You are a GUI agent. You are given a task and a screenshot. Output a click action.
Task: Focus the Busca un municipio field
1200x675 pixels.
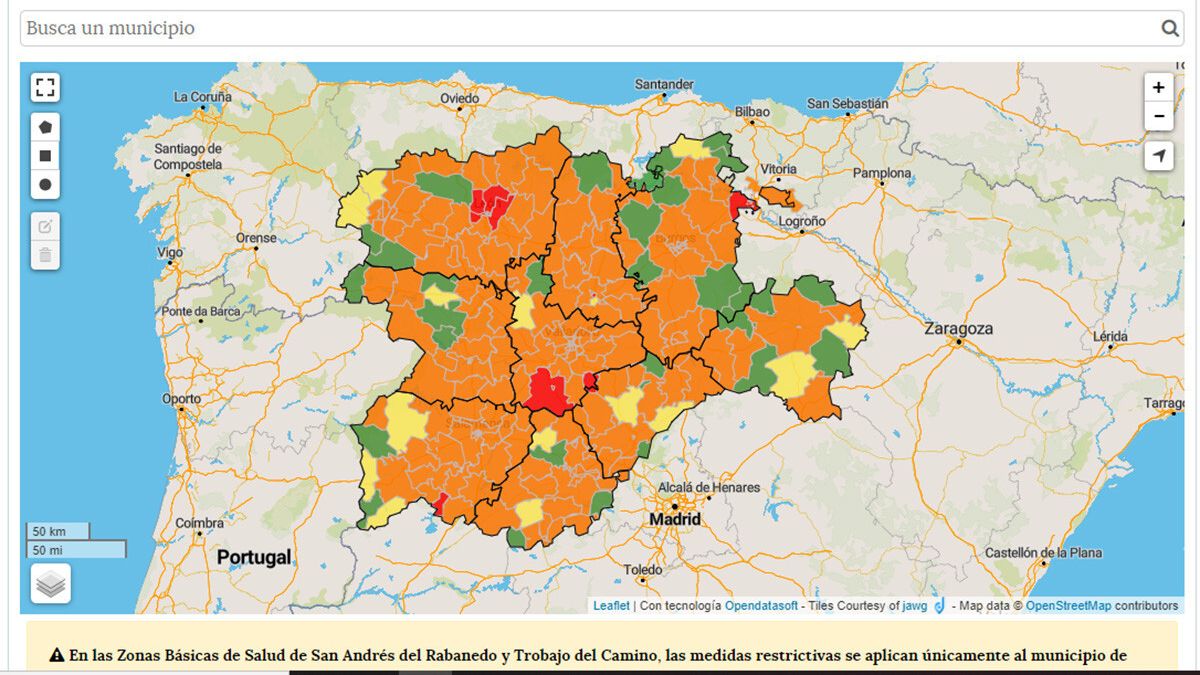pos(601,28)
